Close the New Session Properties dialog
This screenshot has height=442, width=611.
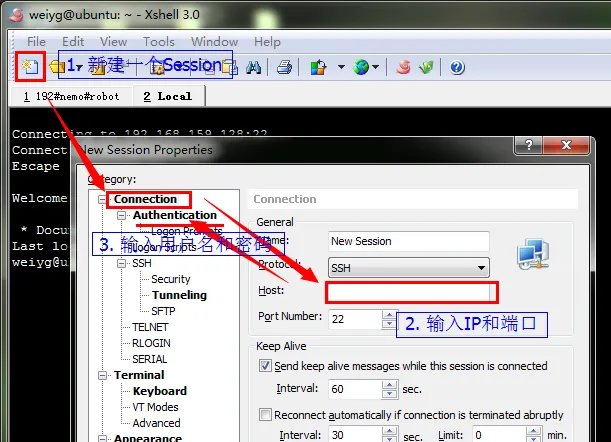point(566,145)
